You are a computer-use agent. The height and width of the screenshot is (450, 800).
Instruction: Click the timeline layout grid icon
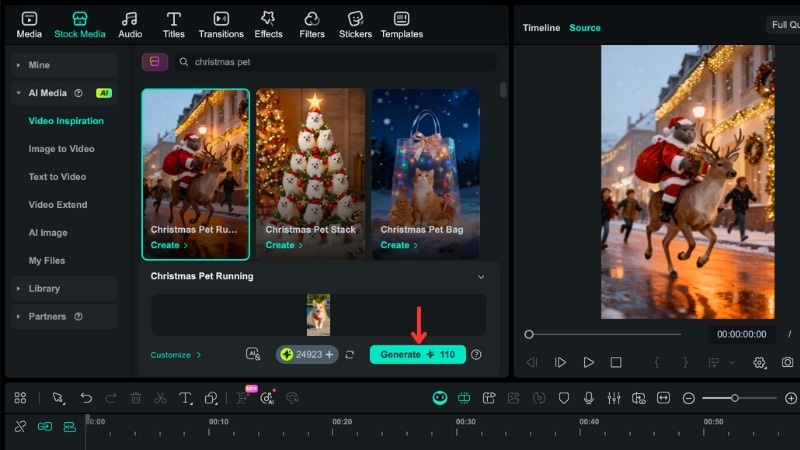coord(20,398)
